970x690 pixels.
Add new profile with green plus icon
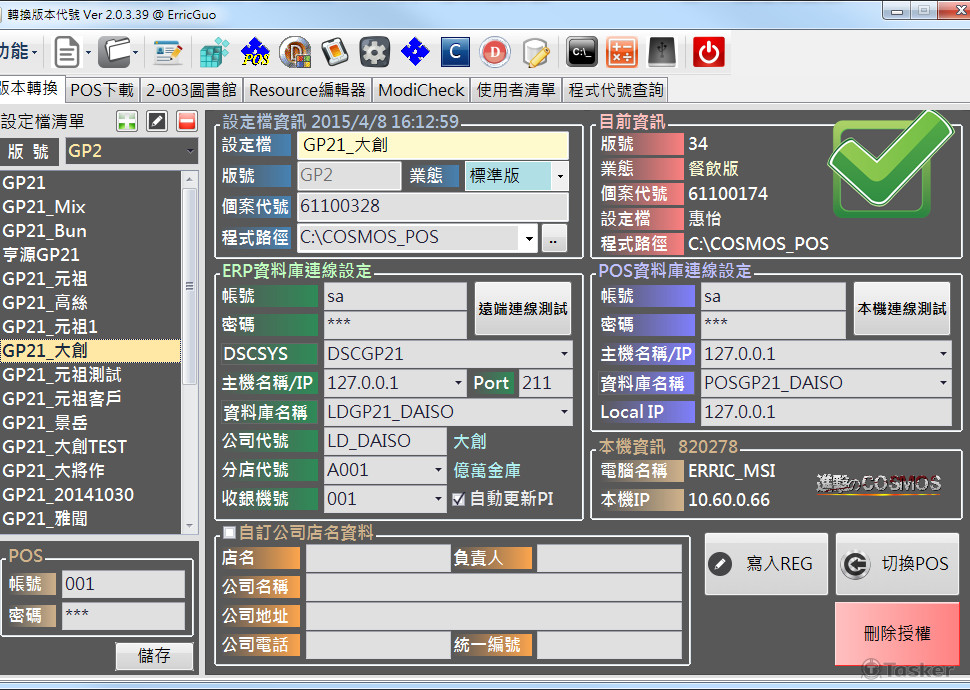pos(127,121)
